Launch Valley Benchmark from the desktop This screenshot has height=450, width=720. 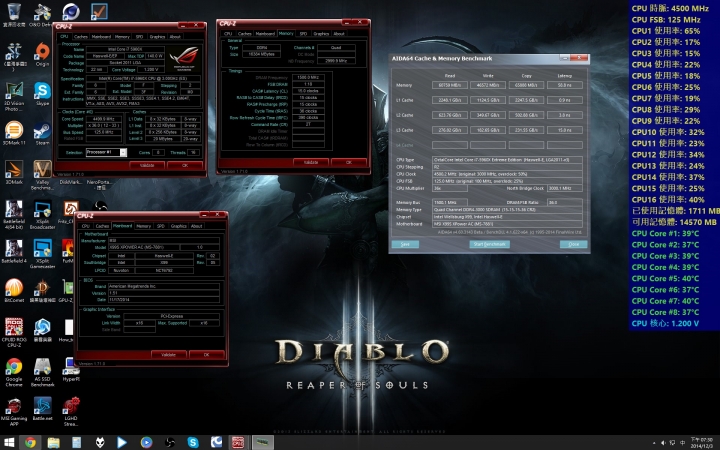(x=42, y=175)
